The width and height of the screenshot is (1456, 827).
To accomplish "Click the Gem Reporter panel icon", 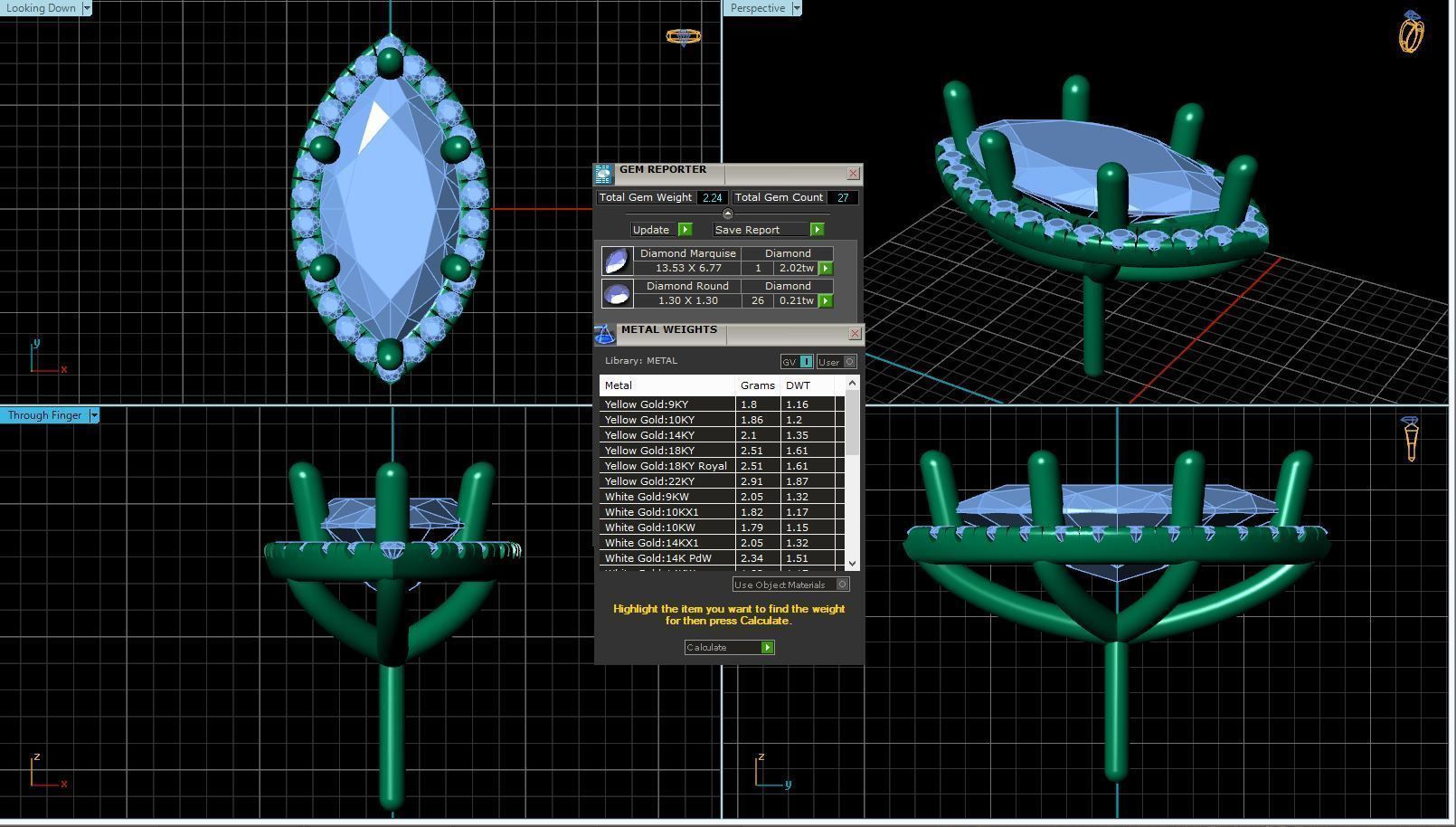I will tap(603, 175).
